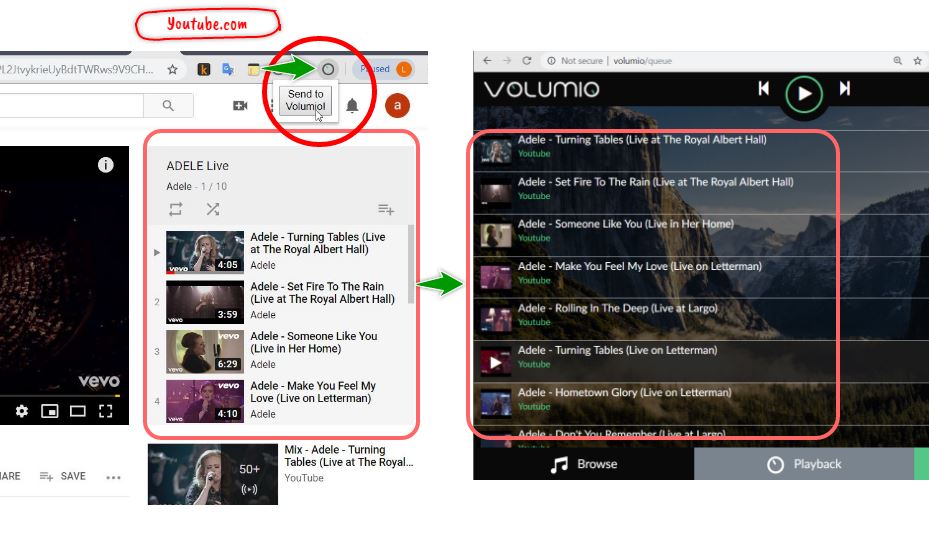The image size is (929, 560).
Task: Show video info card icon
Action: (105, 165)
